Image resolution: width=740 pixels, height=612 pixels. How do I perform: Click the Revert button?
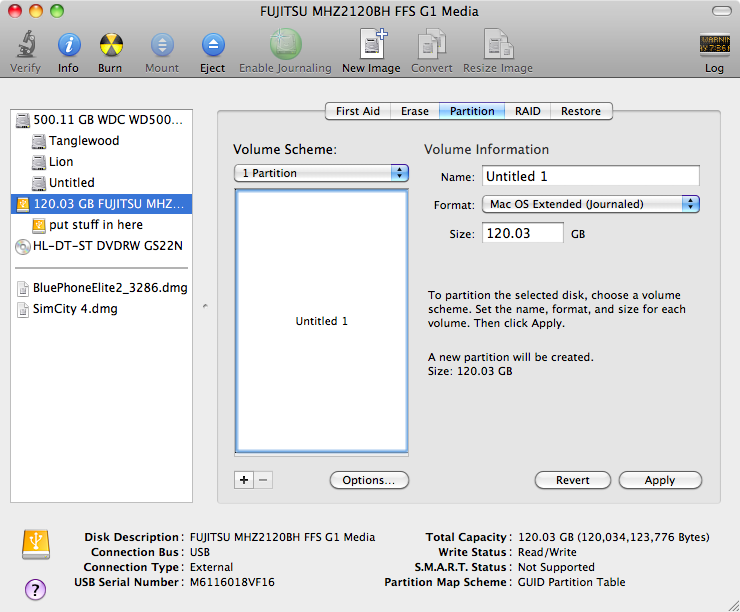(x=572, y=480)
